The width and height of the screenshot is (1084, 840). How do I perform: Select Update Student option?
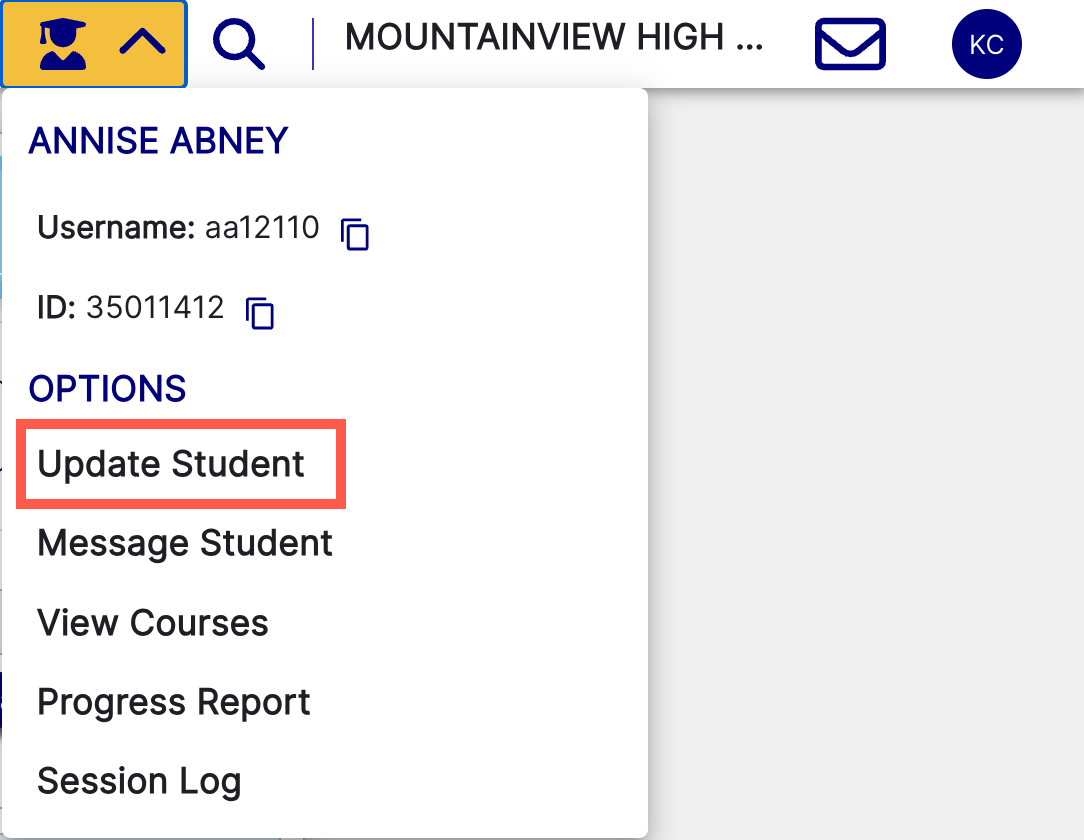click(x=171, y=463)
